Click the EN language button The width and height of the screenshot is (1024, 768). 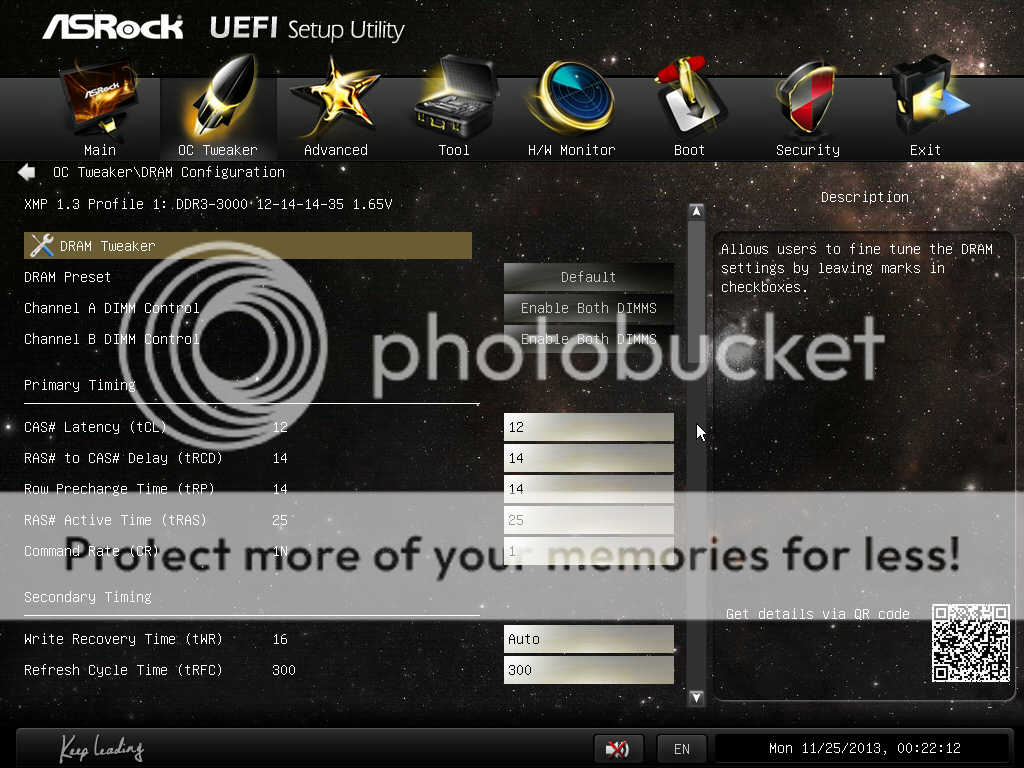(681, 748)
